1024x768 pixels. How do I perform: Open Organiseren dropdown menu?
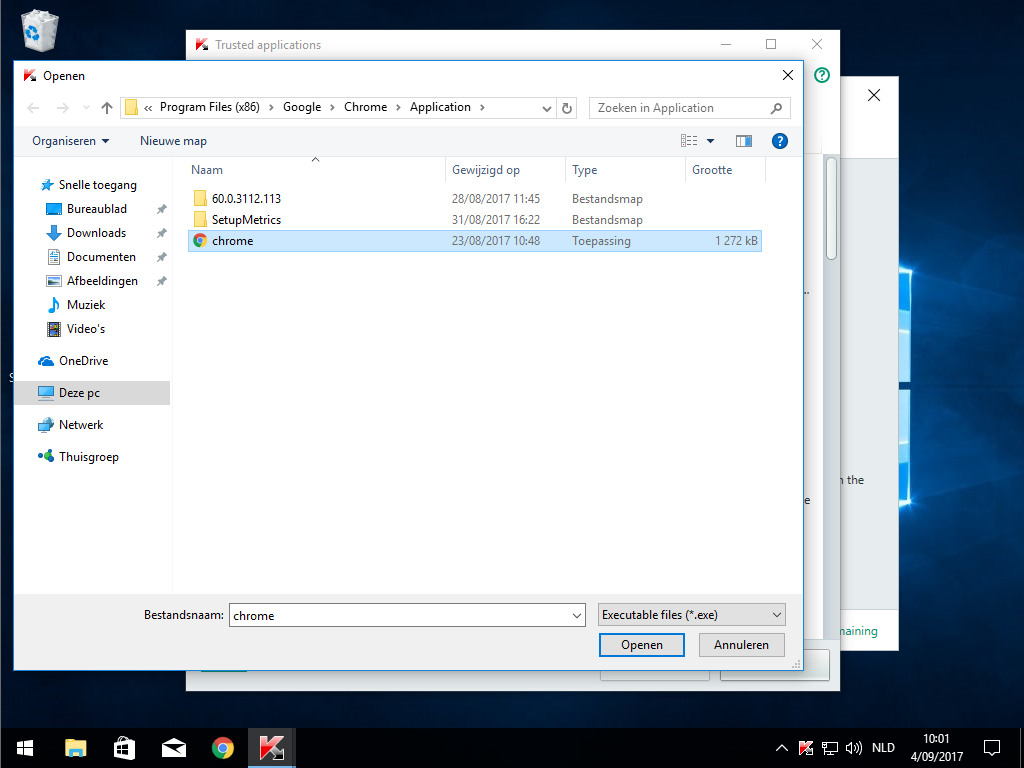[71, 141]
